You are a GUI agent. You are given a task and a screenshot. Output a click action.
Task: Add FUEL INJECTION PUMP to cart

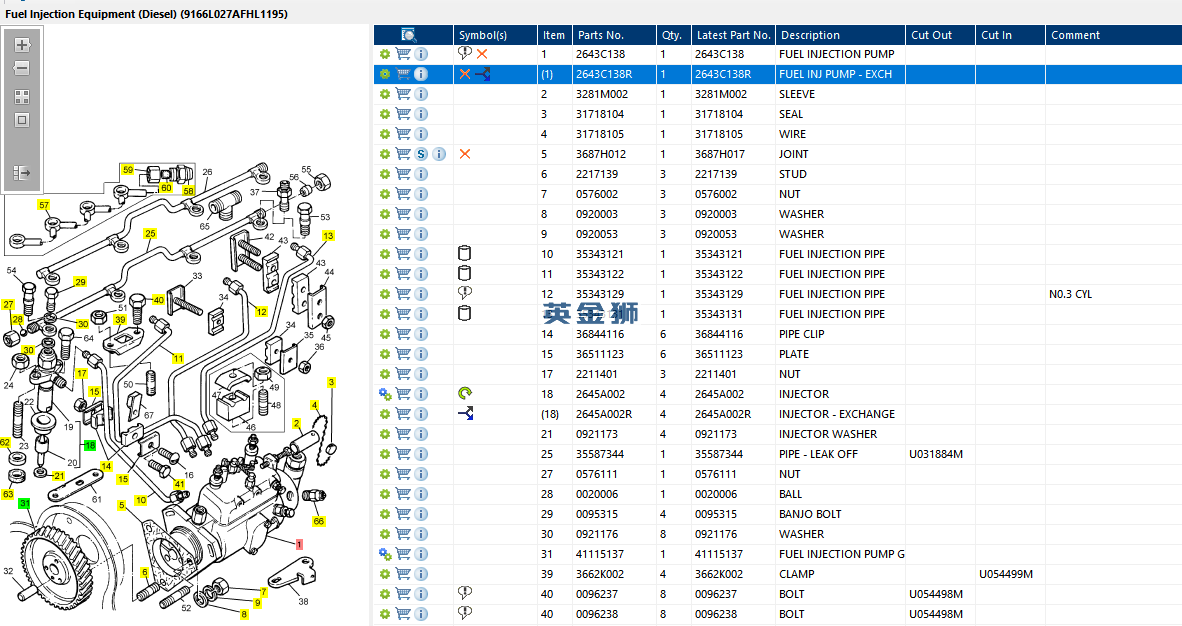(403, 54)
